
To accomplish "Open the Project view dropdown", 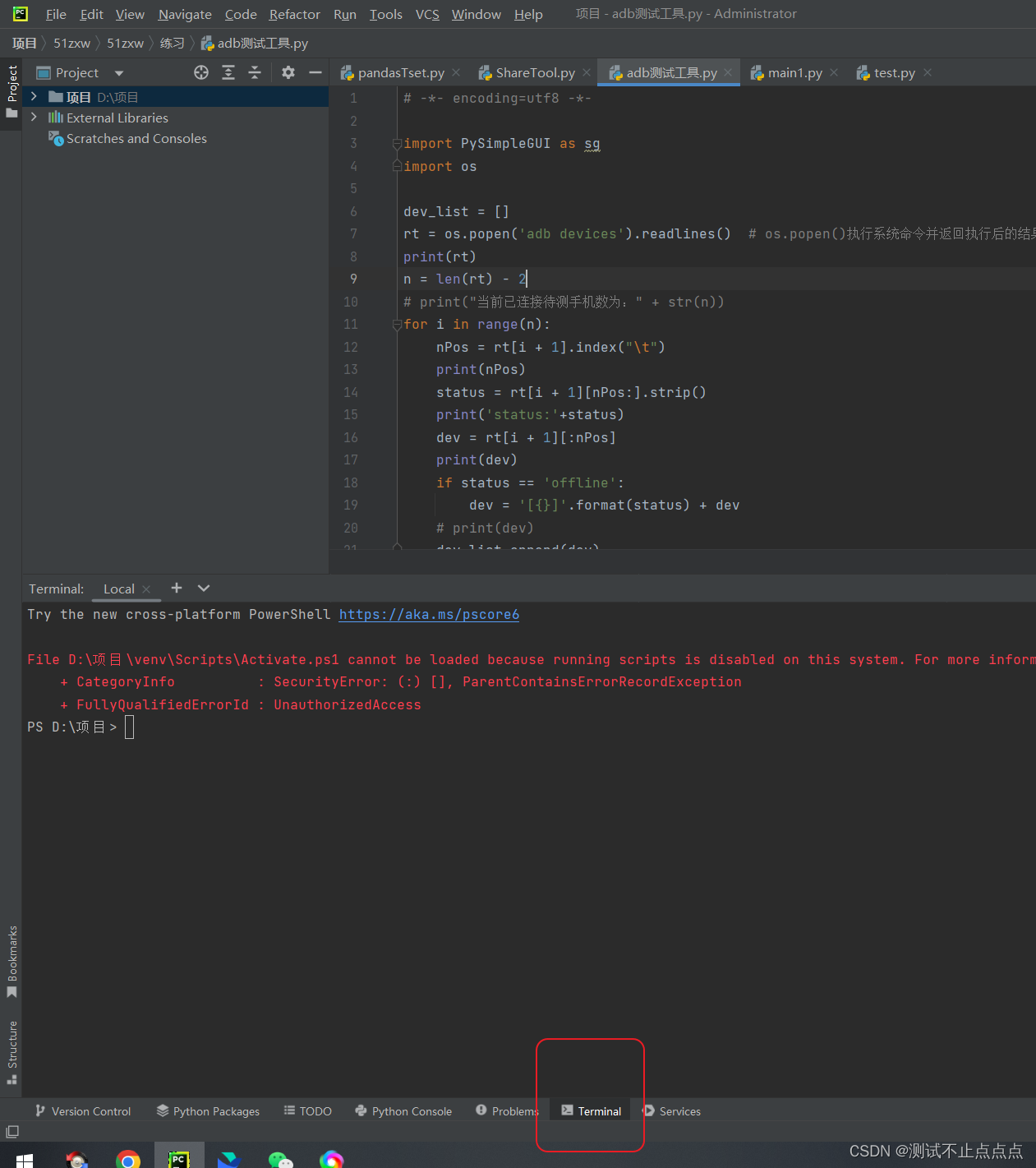I will coord(119,73).
